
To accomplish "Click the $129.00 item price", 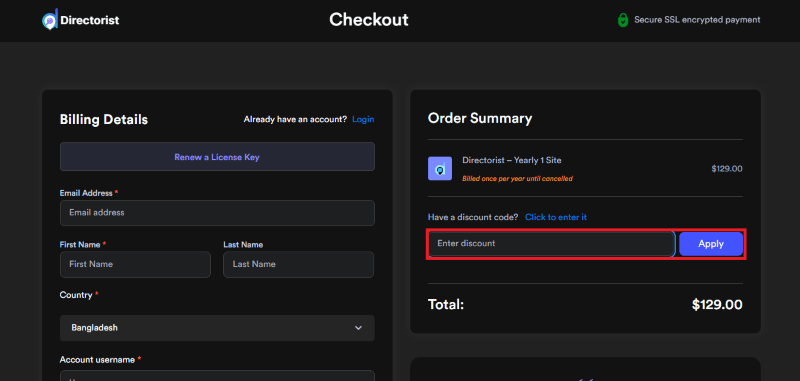I will click(727, 169).
